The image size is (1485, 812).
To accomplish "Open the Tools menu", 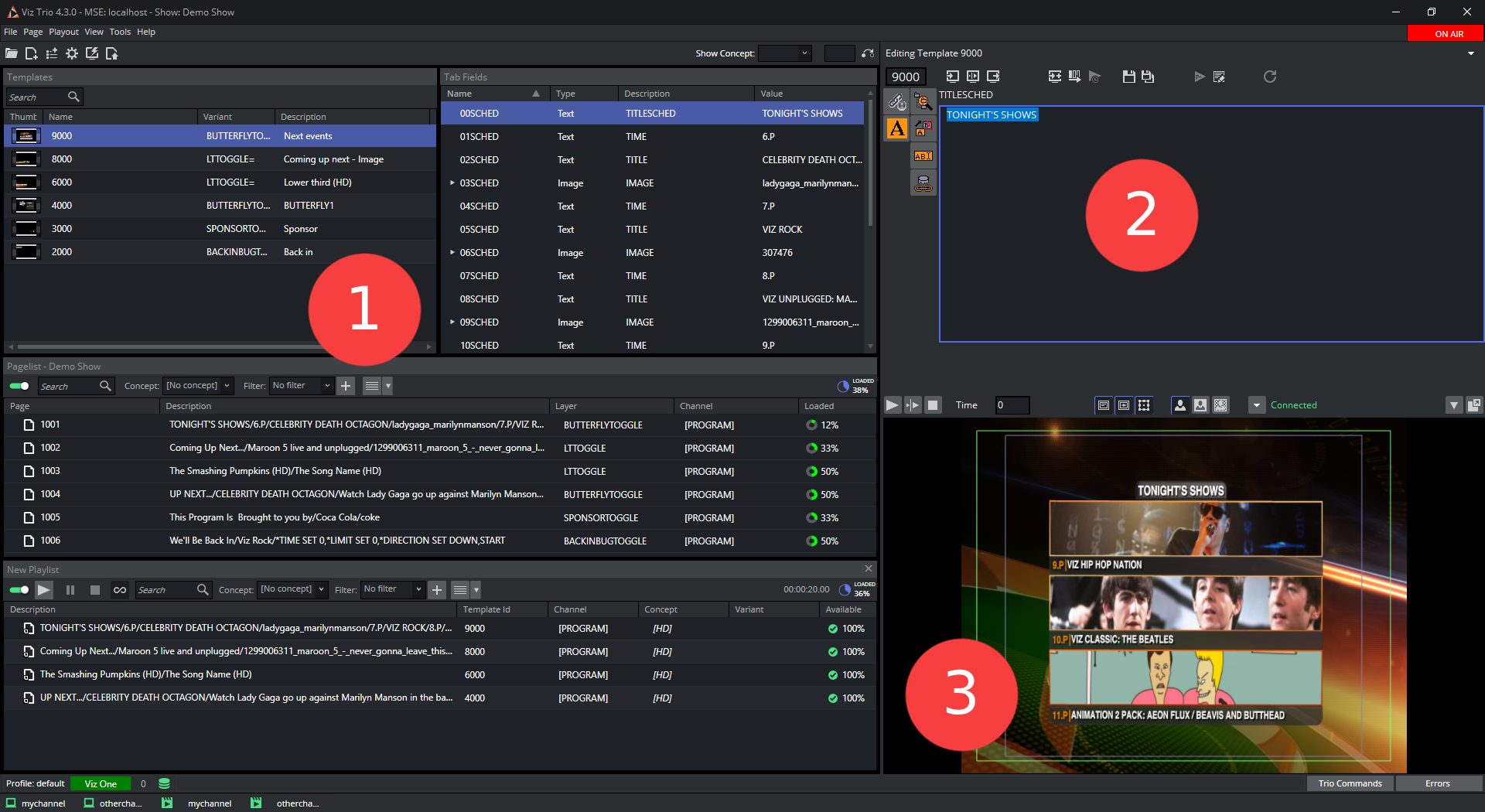I will coord(120,32).
